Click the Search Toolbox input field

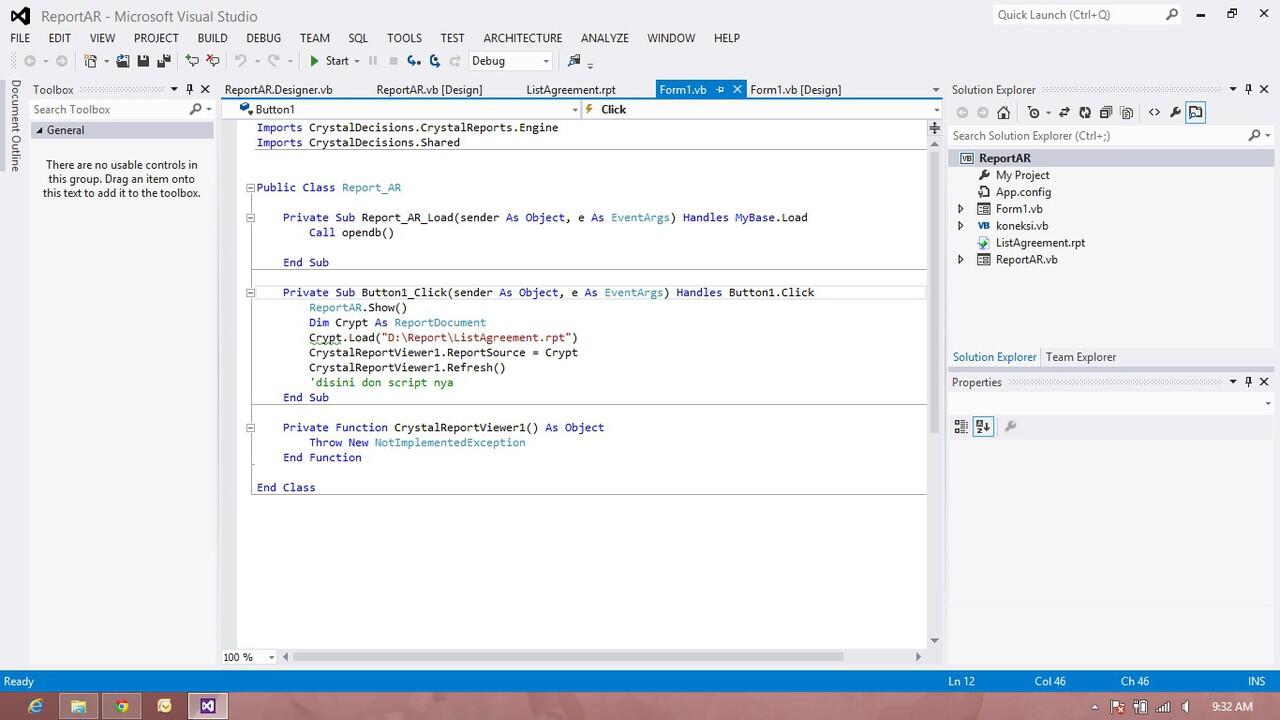pos(109,110)
